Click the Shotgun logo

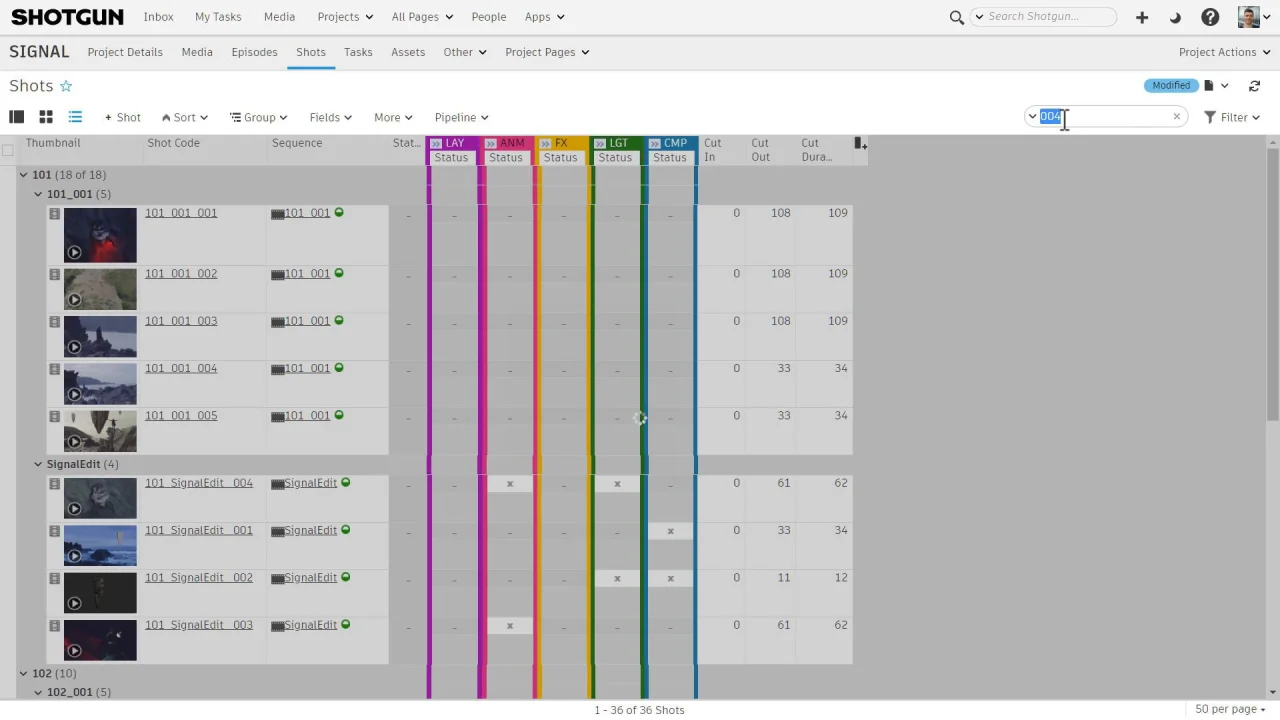(67, 17)
